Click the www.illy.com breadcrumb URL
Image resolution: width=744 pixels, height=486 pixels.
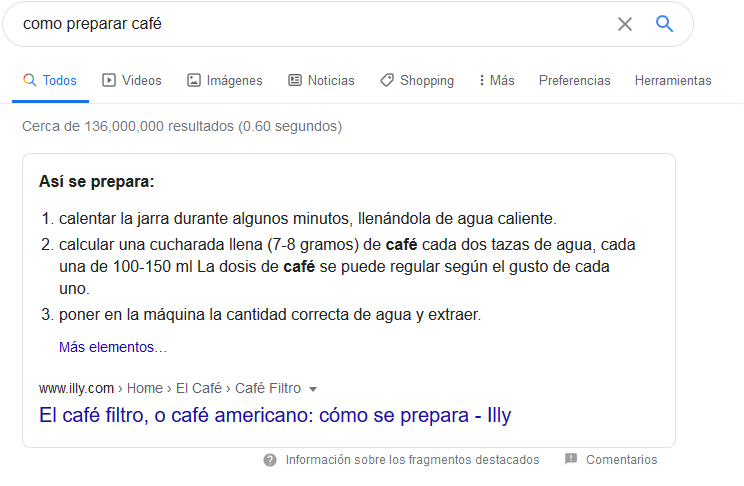point(77,389)
